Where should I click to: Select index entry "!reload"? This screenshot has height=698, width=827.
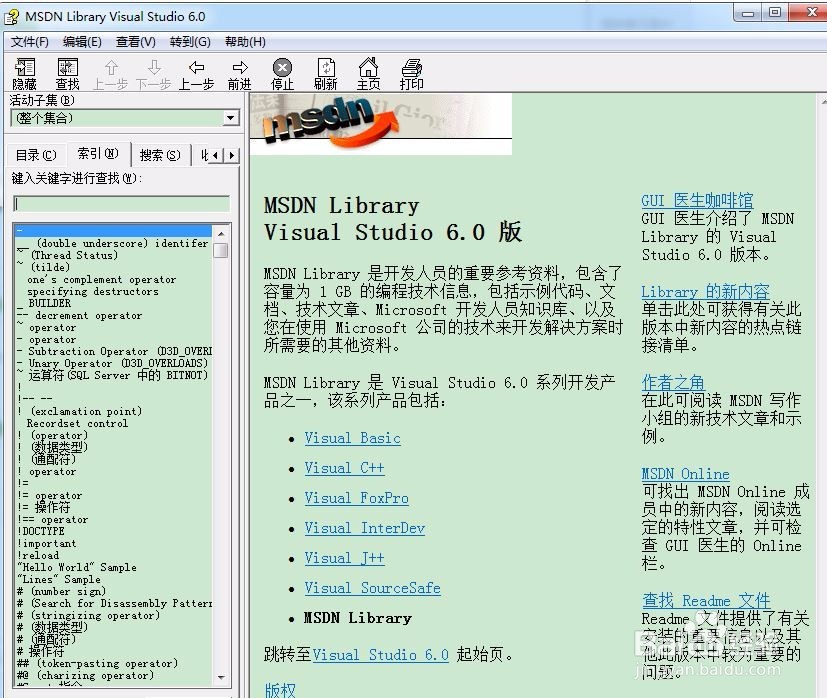click(x=39, y=556)
